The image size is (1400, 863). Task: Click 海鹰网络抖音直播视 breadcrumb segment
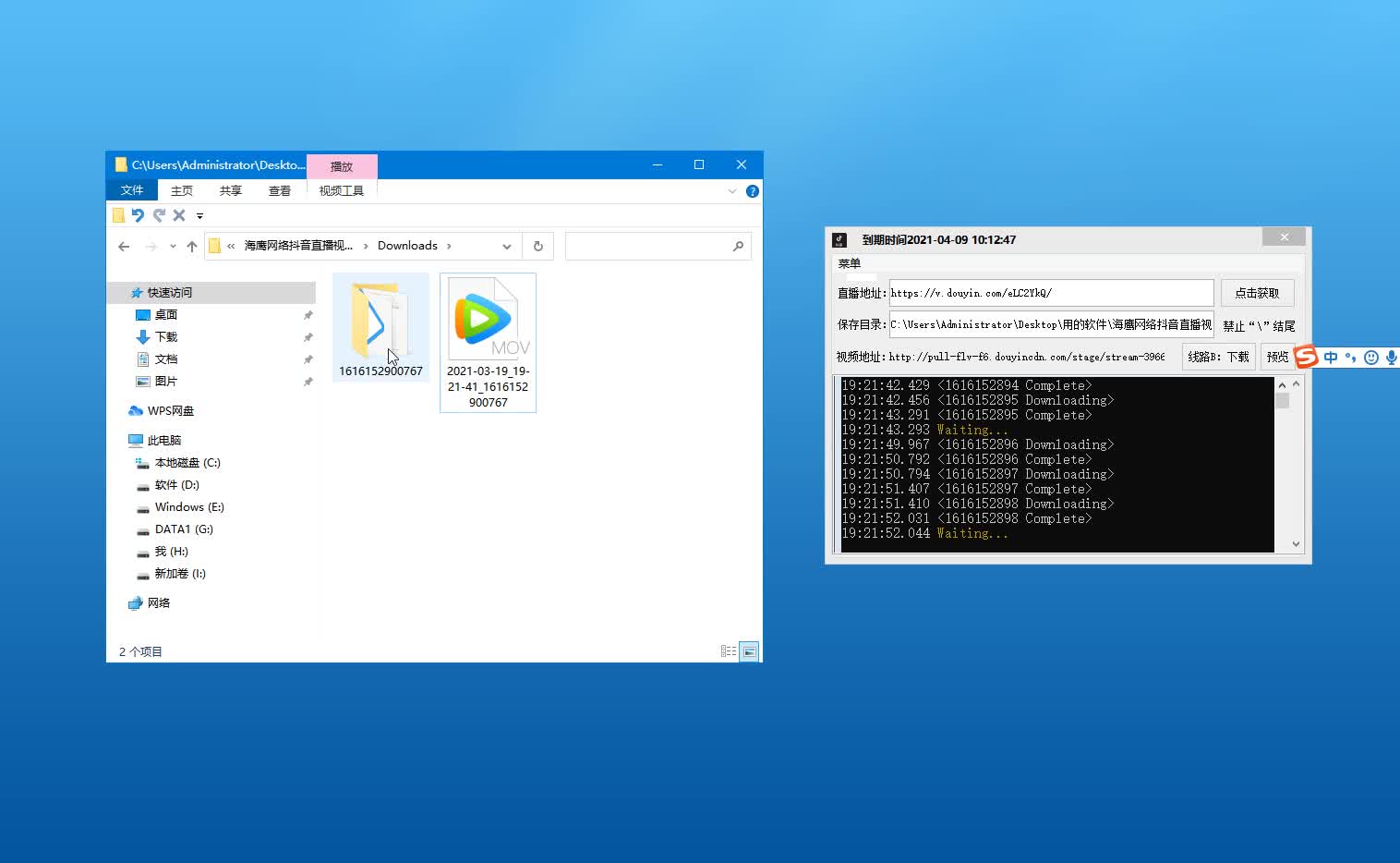tap(298, 246)
